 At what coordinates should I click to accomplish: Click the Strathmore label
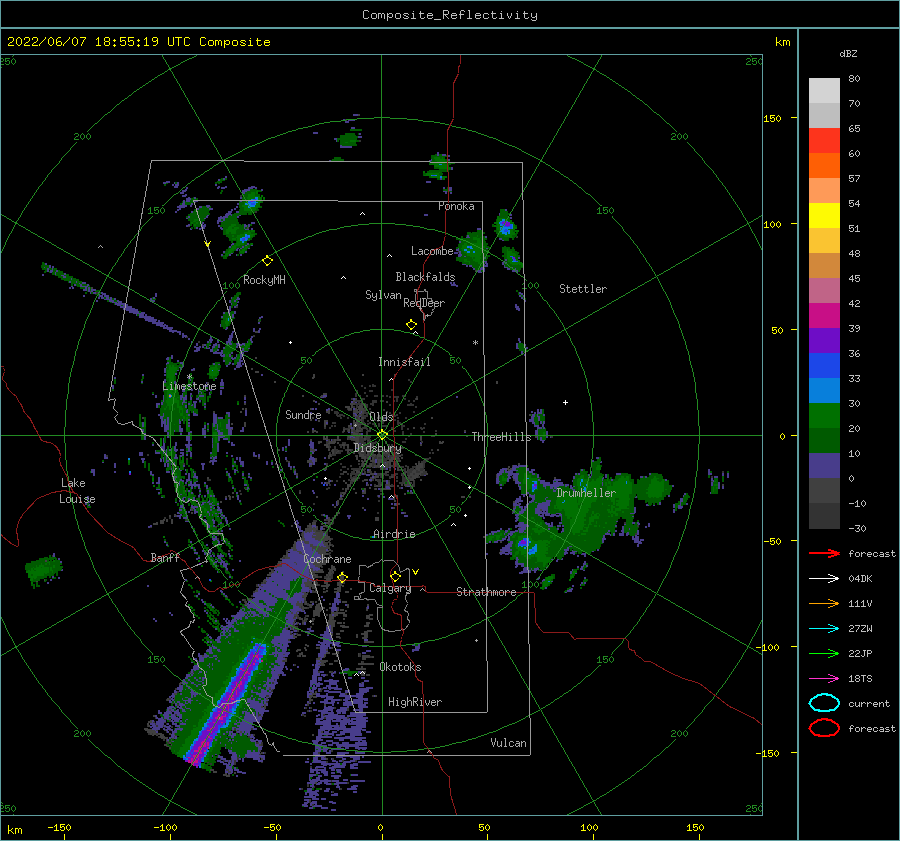point(486,592)
